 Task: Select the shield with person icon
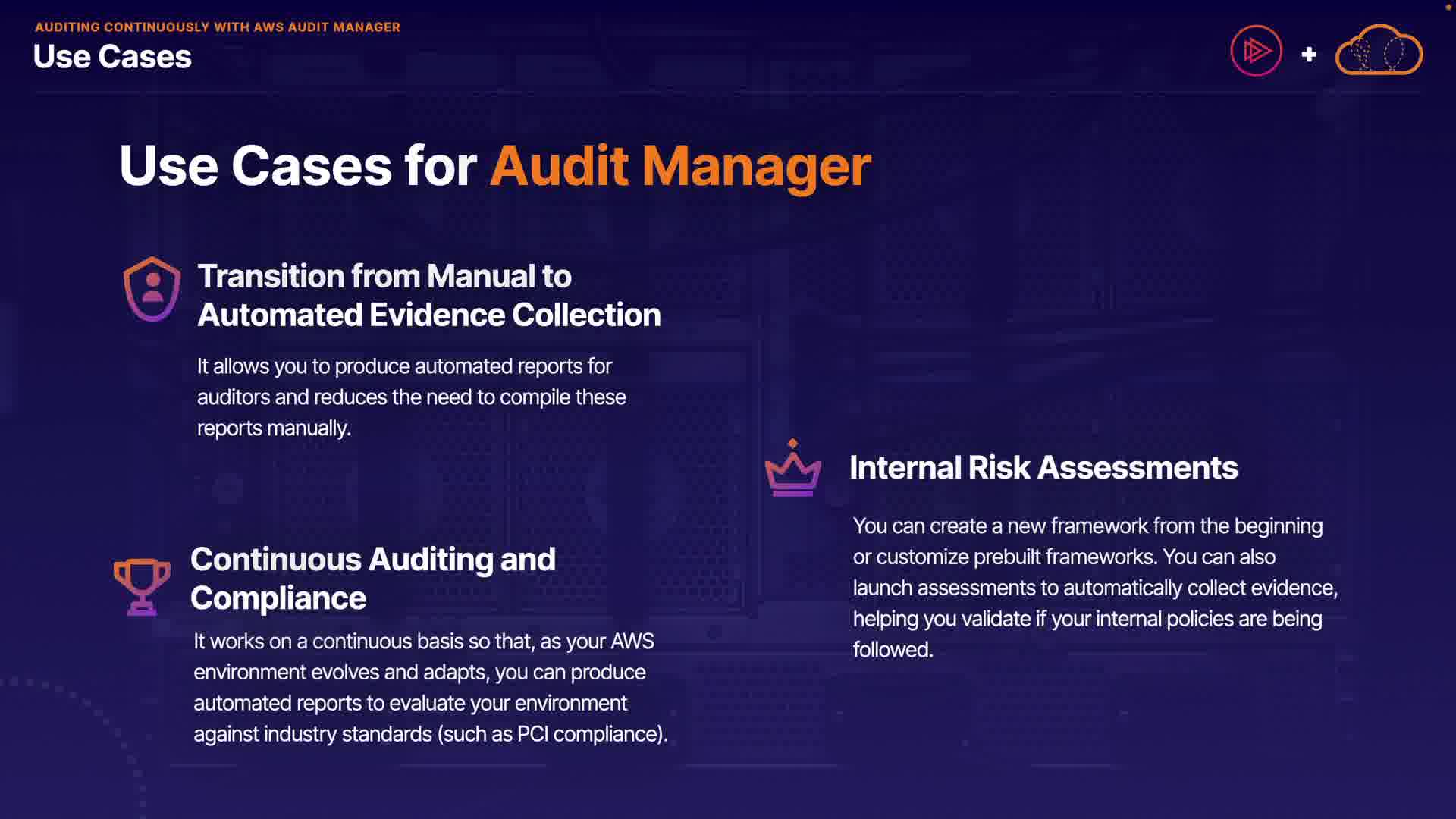point(152,289)
